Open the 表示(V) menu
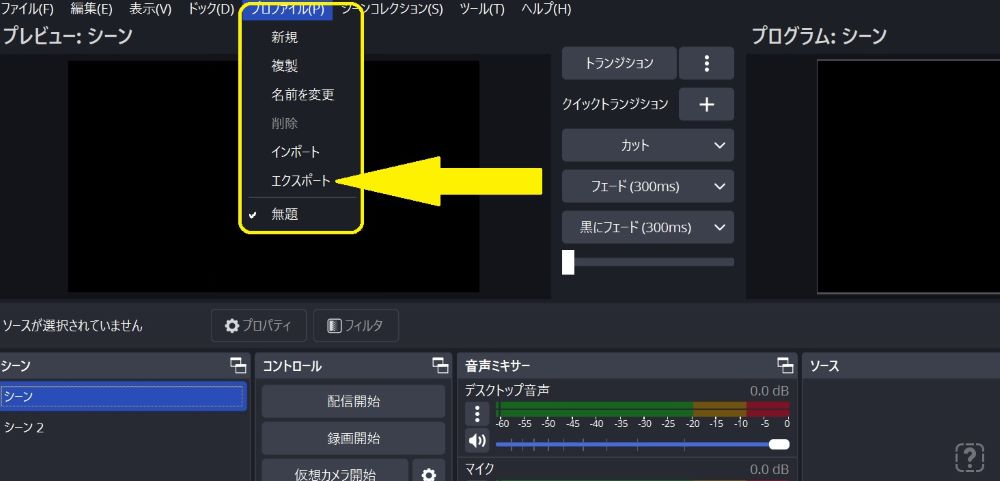The width and height of the screenshot is (1000, 481). [x=150, y=9]
